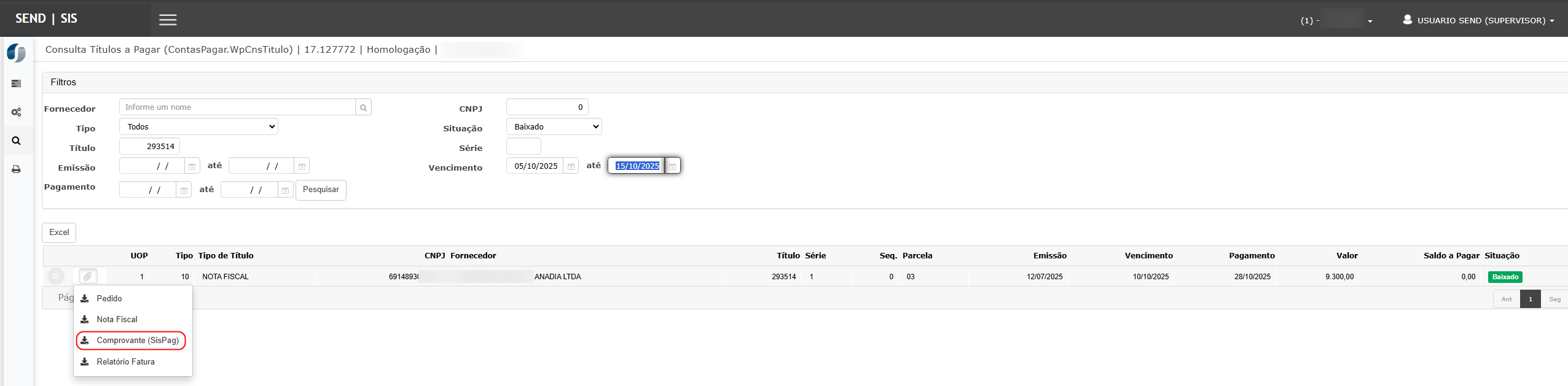Click the 28/10/2025 Pagamento cell
The height and width of the screenshot is (386, 1568).
[1252, 277]
